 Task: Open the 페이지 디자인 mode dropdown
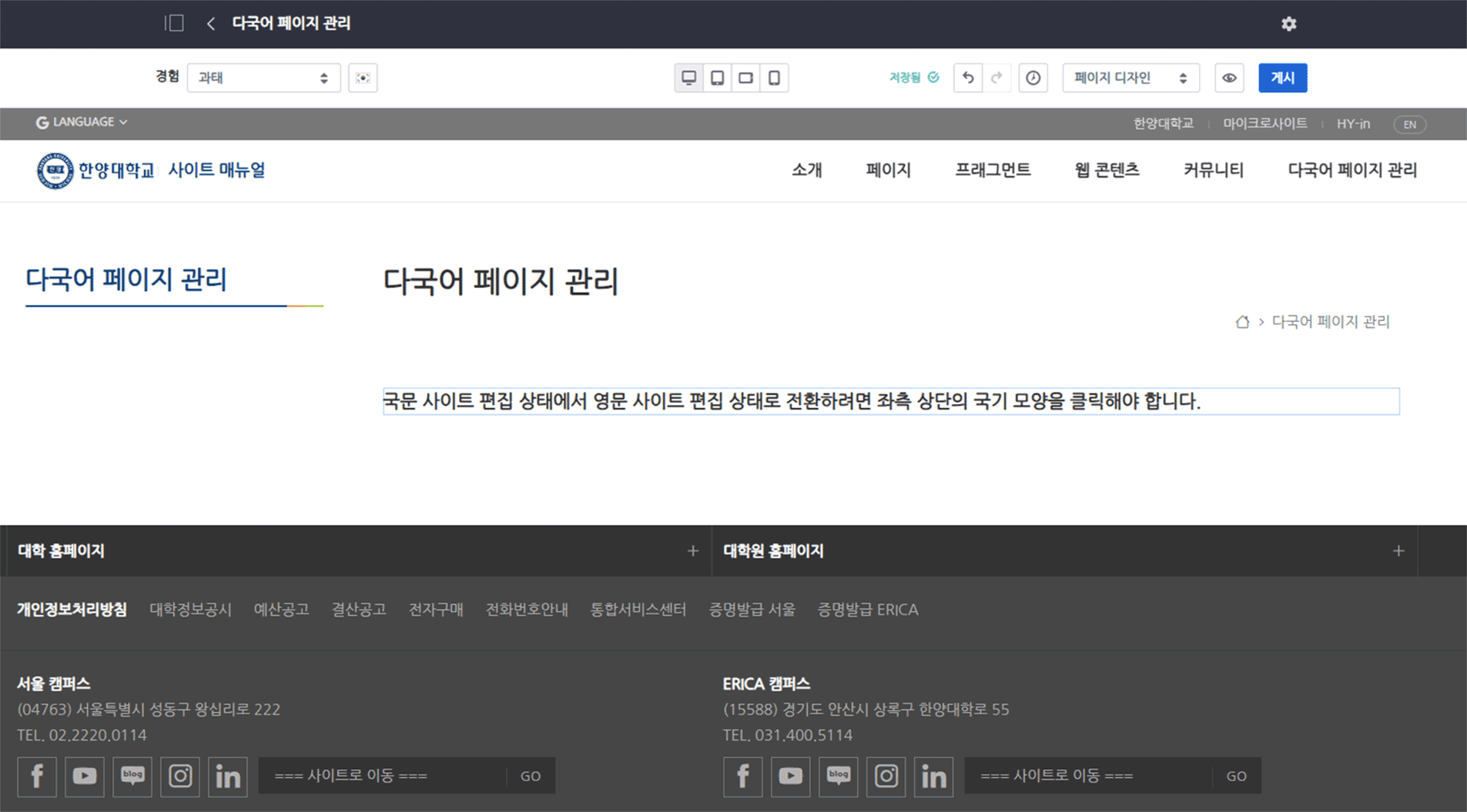point(1130,78)
